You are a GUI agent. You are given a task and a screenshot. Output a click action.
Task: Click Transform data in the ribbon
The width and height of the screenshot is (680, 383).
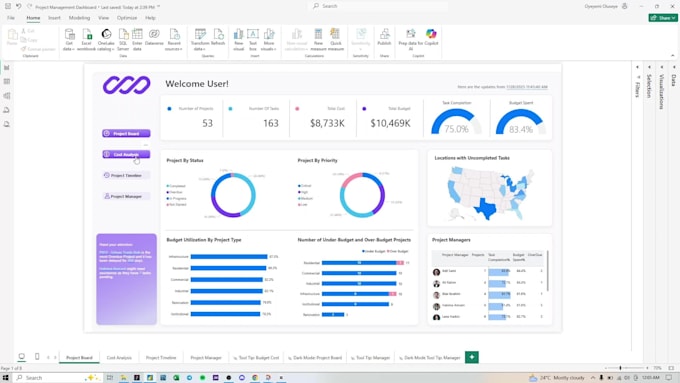coord(200,40)
